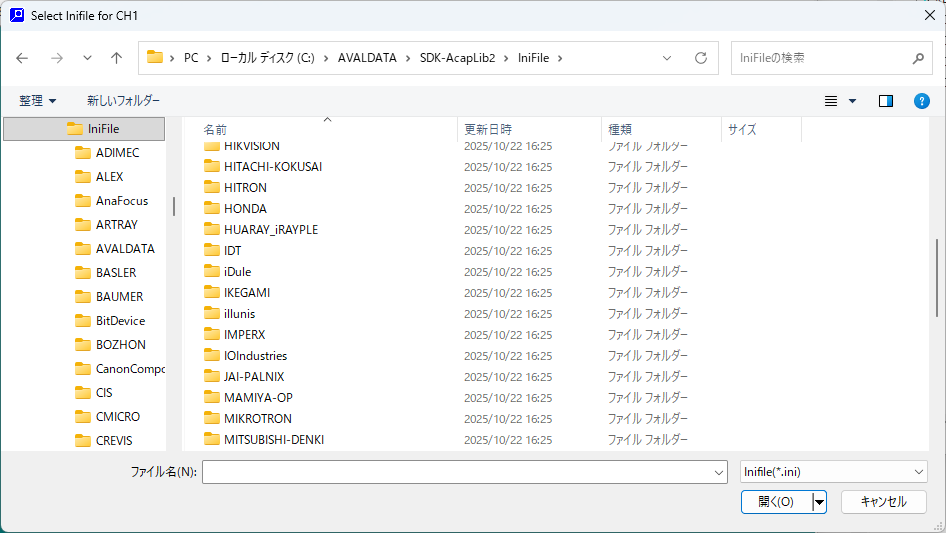946x533 pixels.
Task: Click the file list vertical scrollbar
Action: (x=937, y=280)
